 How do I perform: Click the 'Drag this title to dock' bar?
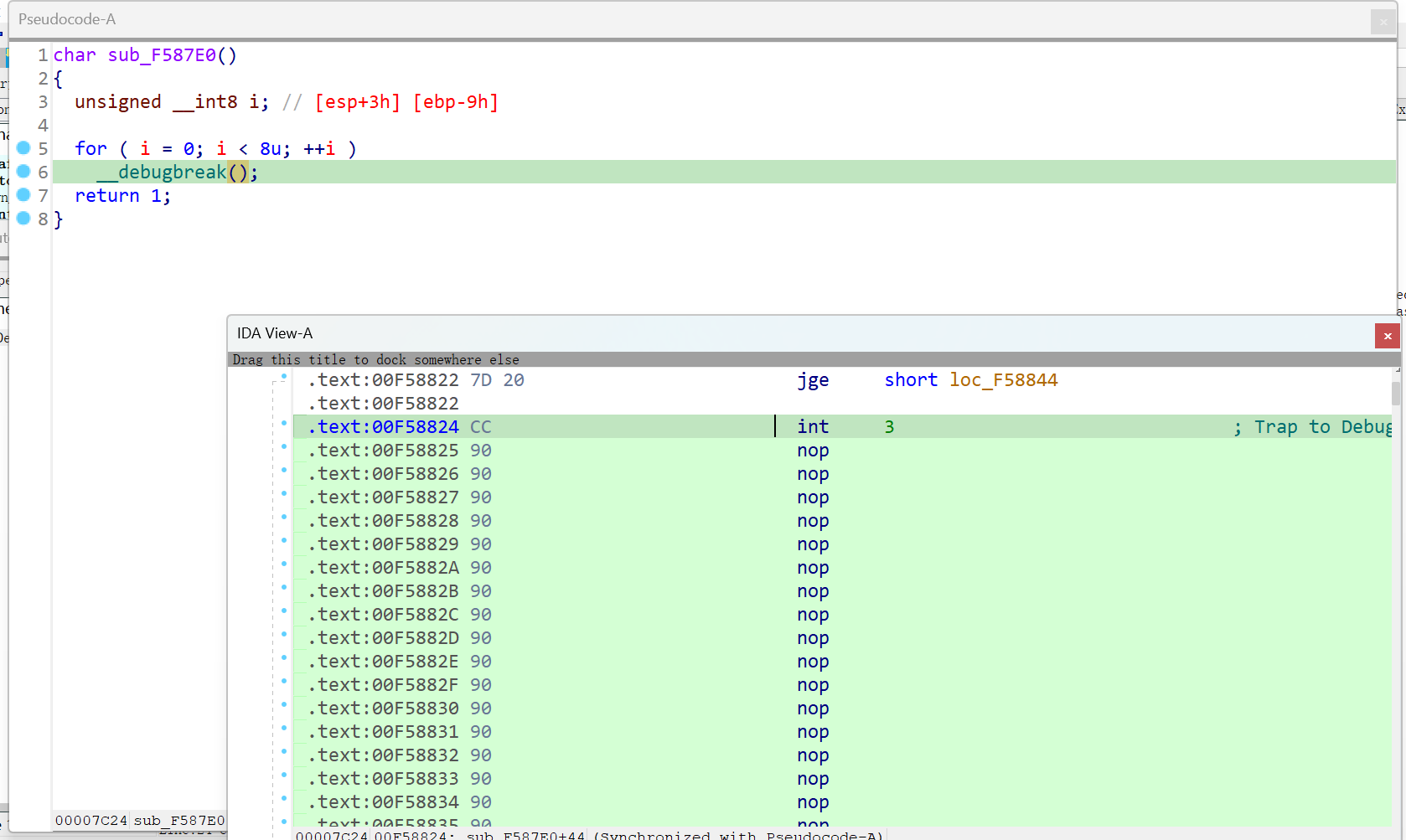[x=813, y=359]
